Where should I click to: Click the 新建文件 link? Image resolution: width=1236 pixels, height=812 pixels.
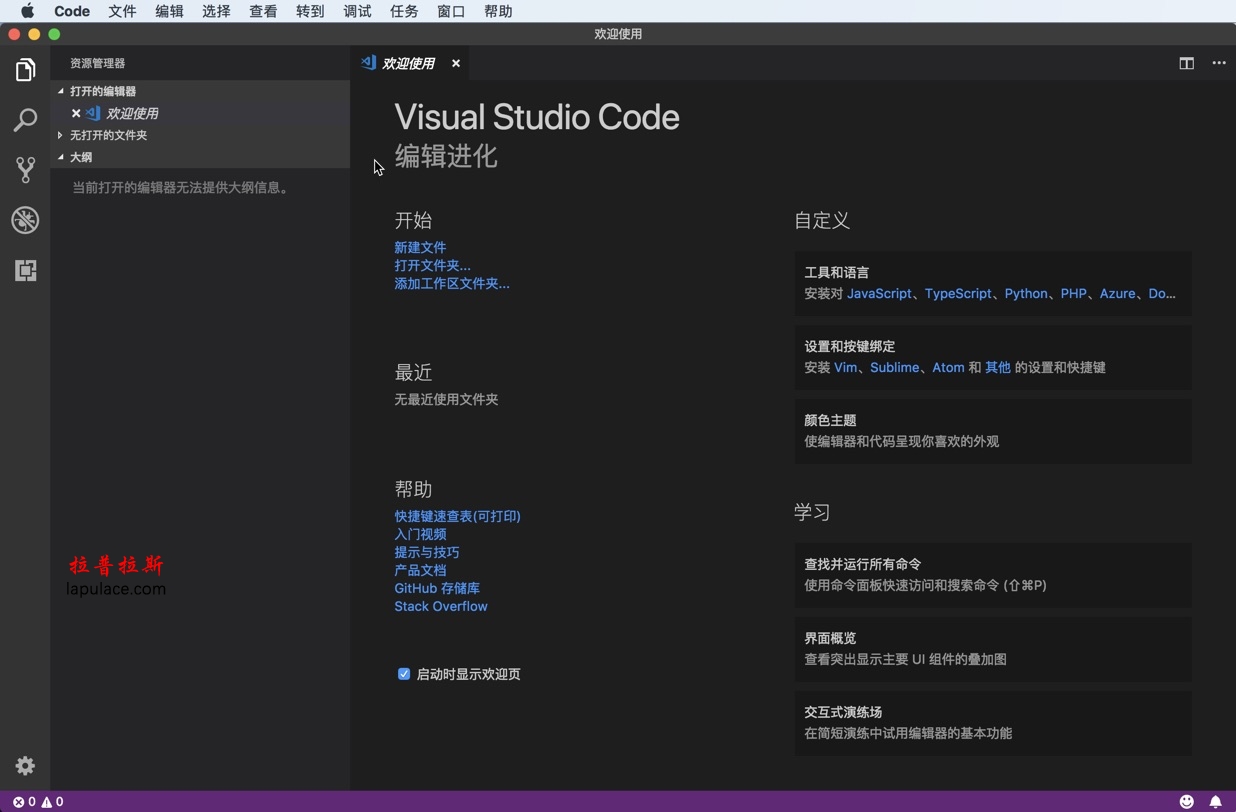[420, 247]
